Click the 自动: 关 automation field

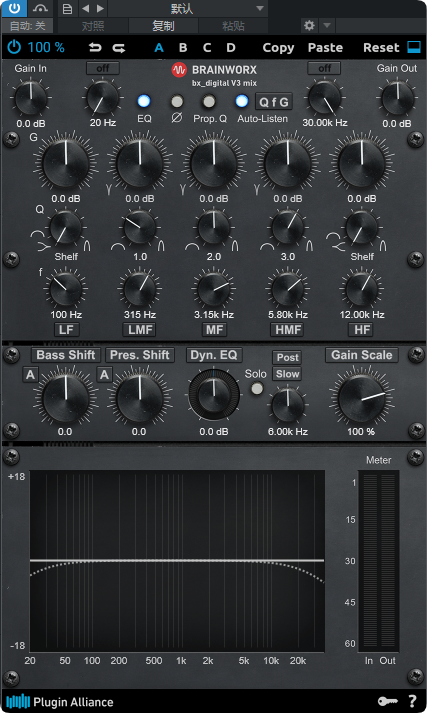27,26
